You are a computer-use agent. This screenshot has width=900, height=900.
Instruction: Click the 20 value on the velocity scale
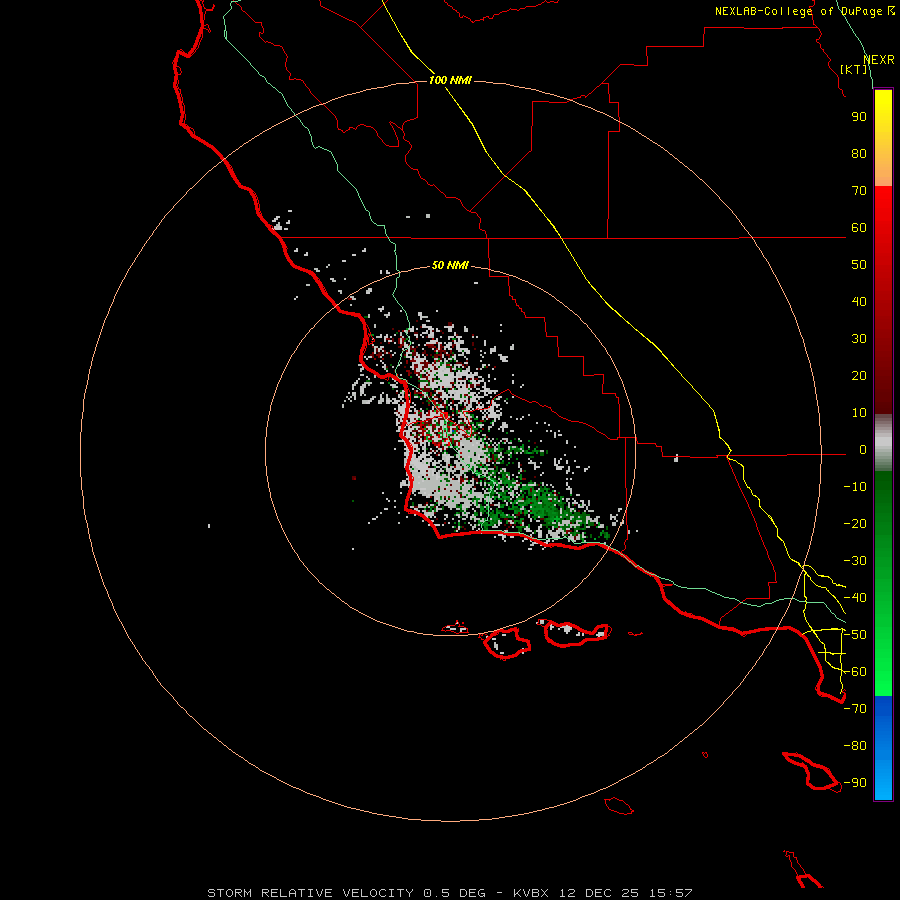click(859, 375)
